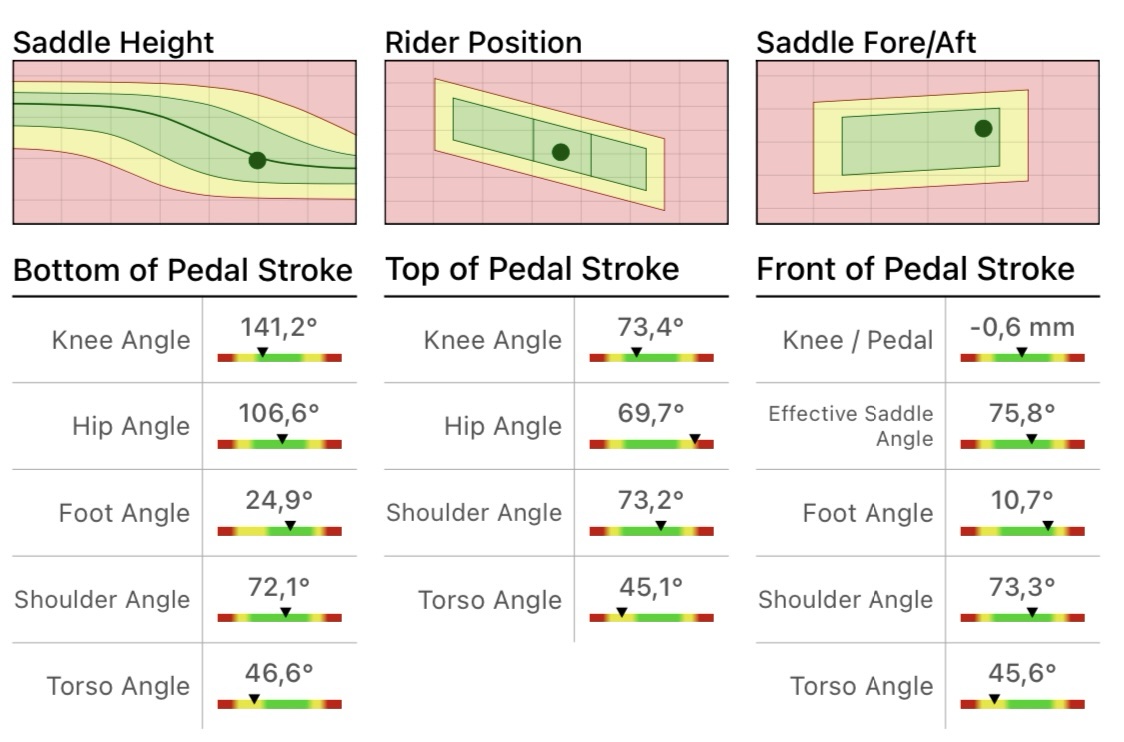Click the green dot in Rider Position chart
The height and width of the screenshot is (742, 1124).
(560, 152)
